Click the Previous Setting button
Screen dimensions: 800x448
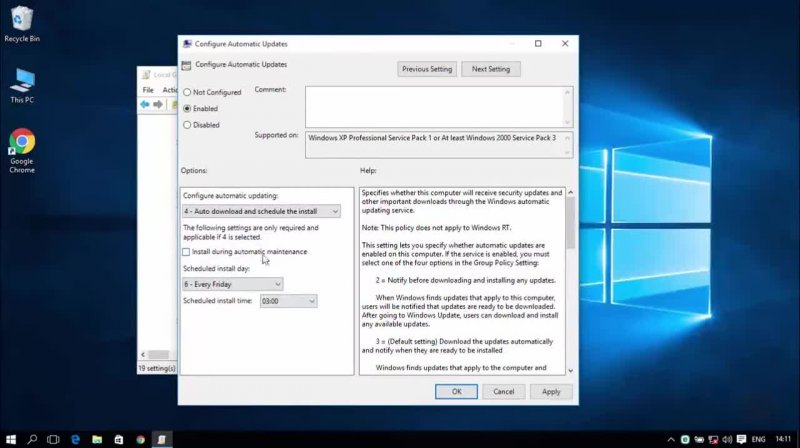tap(427, 69)
